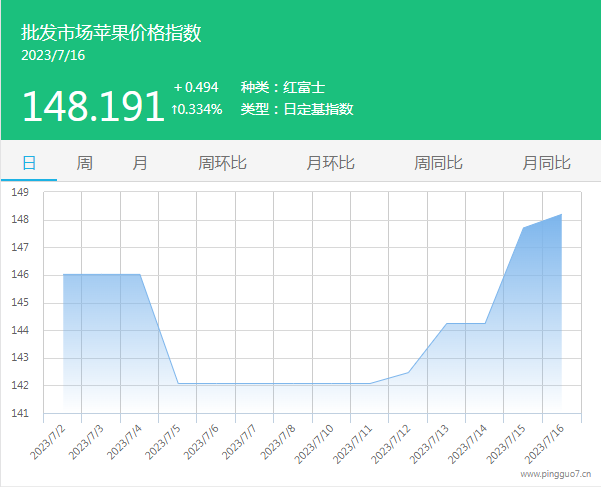Click the header date below the title
Viewport: 601px width, 487px height.
pyautogui.click(x=53, y=56)
